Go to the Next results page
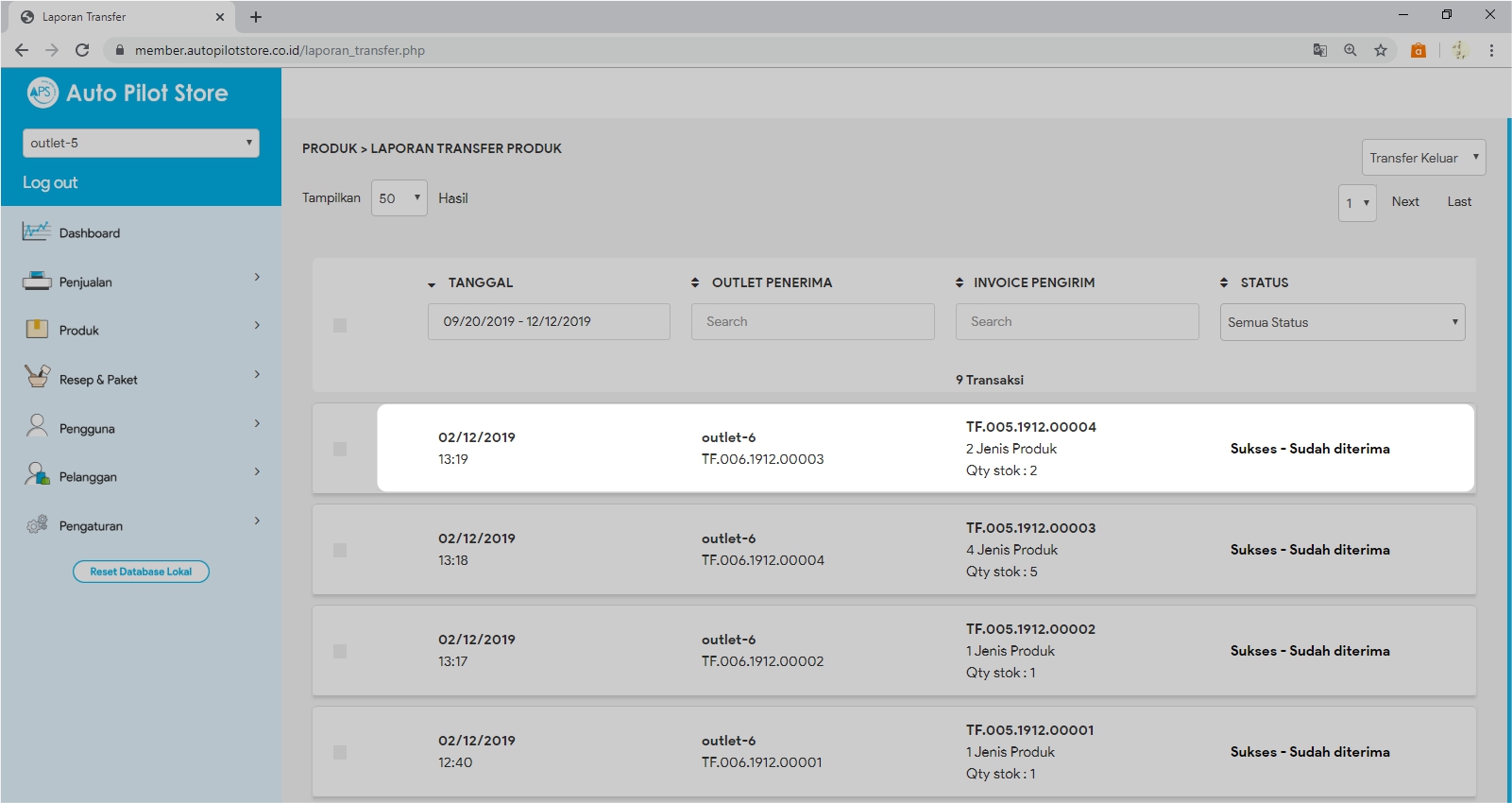1512x803 pixels. click(1404, 201)
